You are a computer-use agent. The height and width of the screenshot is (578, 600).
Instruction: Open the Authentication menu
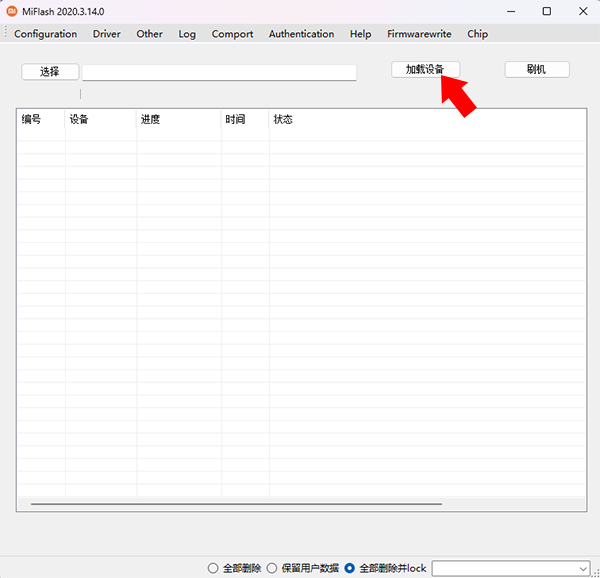tap(301, 34)
